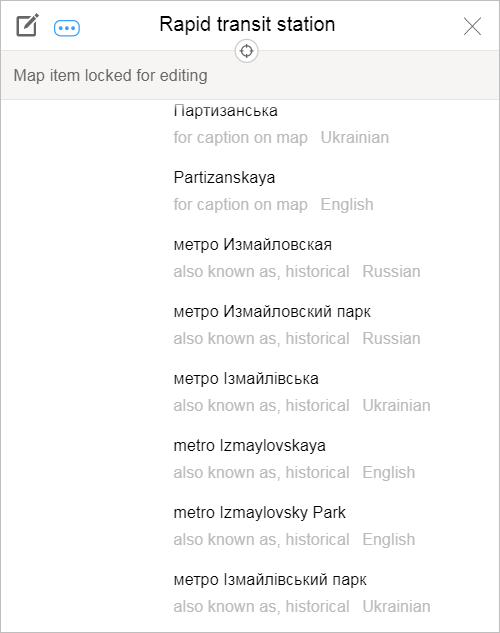Viewport: 500px width, 633px height.
Task: Click the Ukrainian label under метро Ізмайлівська
Action: [396, 406]
